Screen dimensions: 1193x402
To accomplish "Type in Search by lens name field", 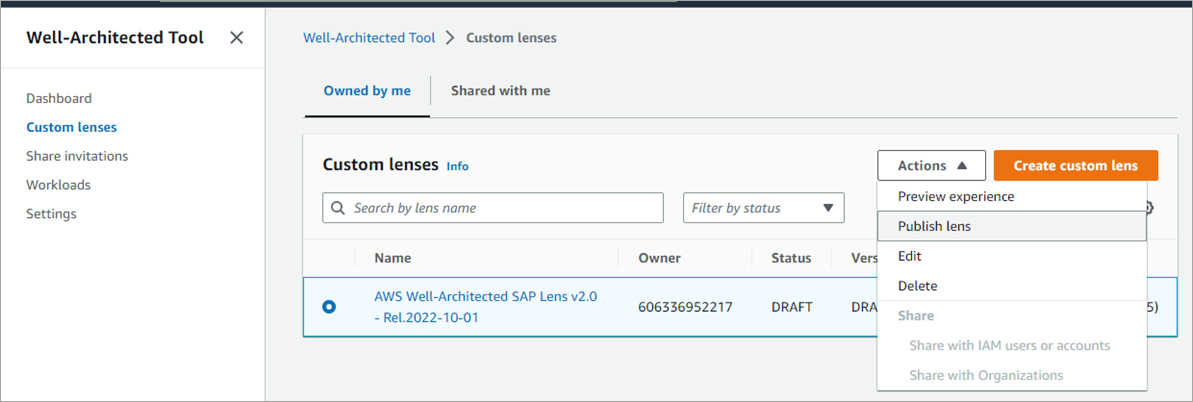I will pos(502,208).
